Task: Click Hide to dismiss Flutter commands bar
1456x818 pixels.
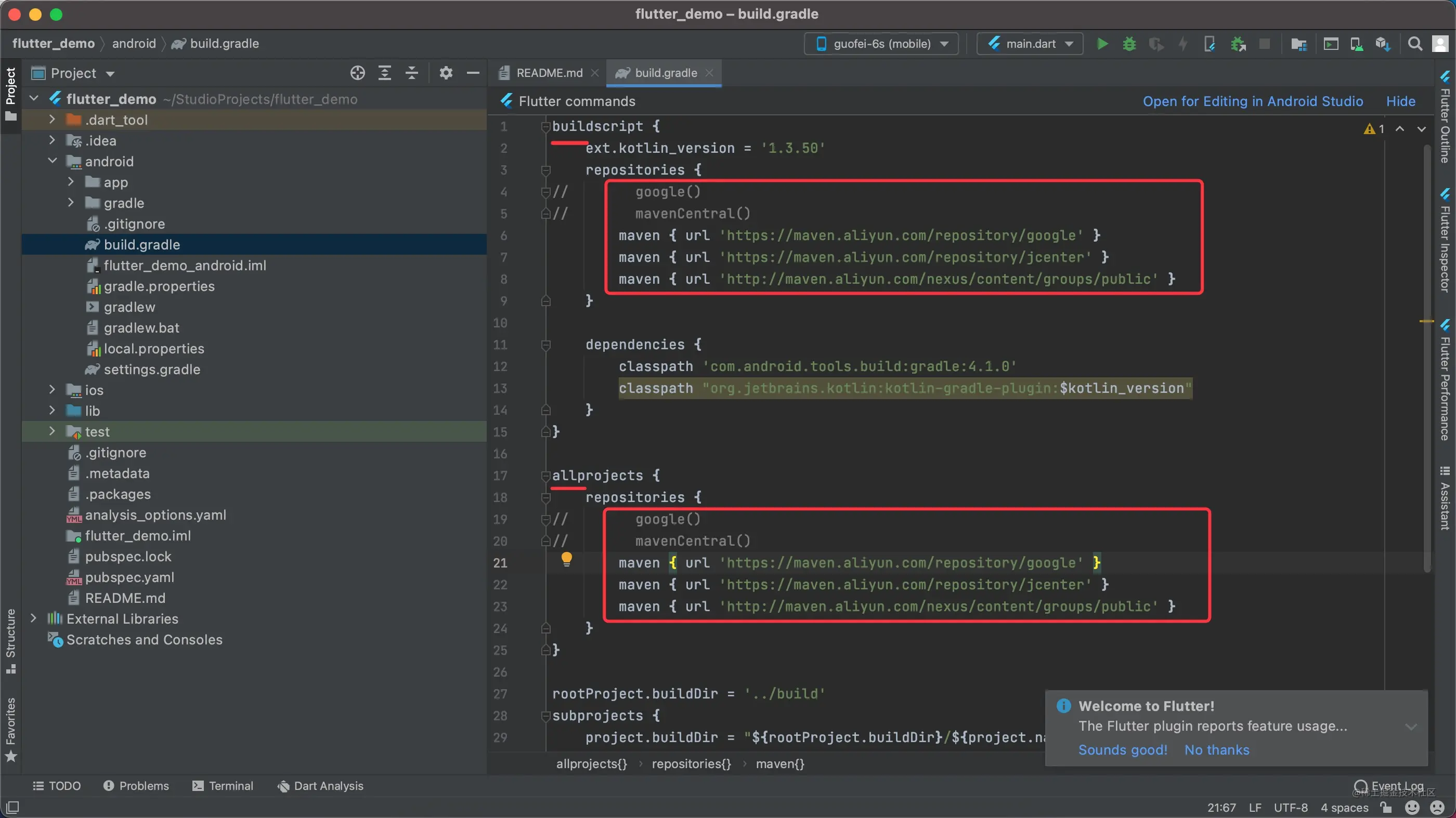Action: tap(1400, 101)
